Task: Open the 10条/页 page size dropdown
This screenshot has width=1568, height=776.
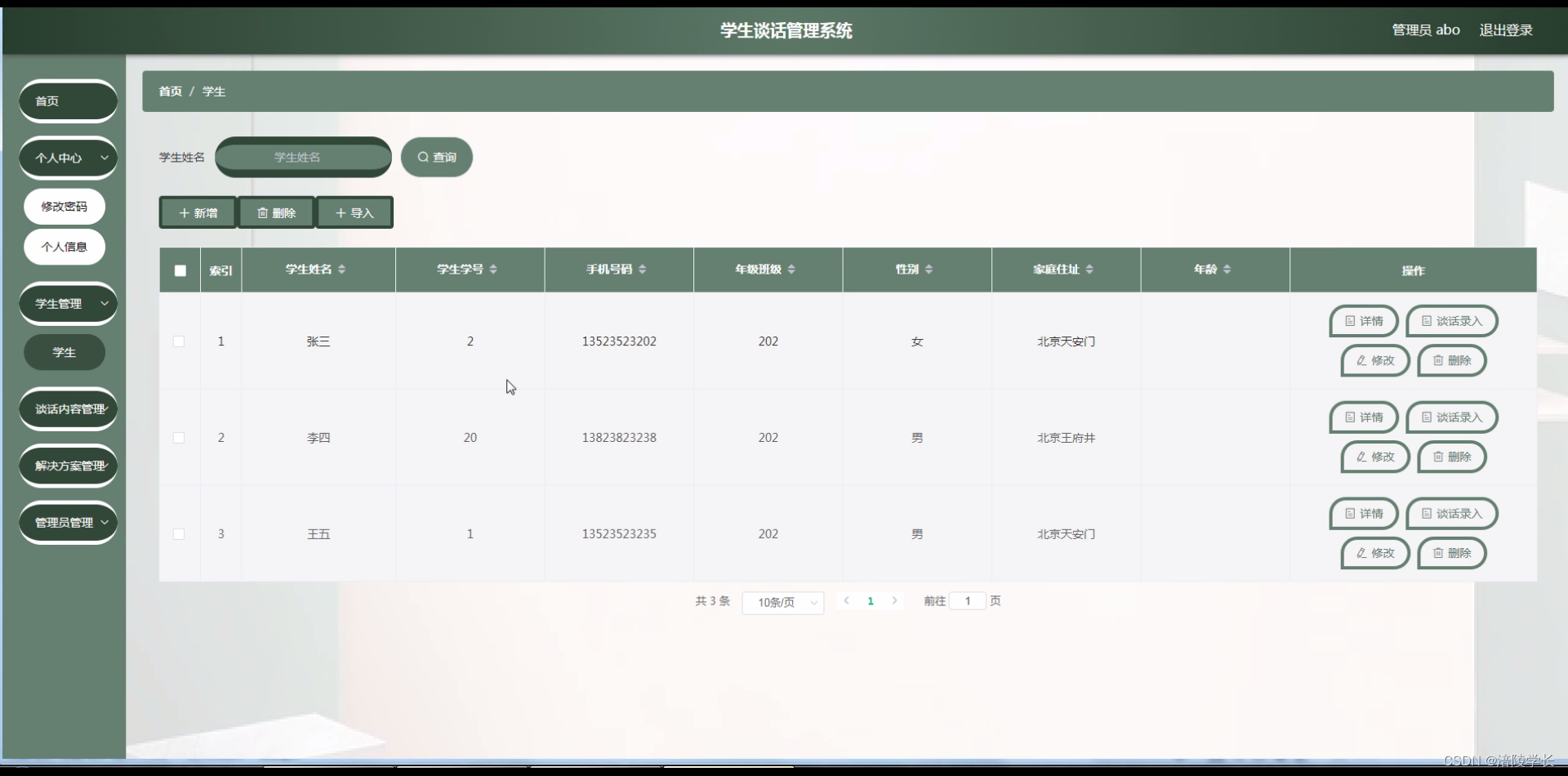Action: coord(782,602)
